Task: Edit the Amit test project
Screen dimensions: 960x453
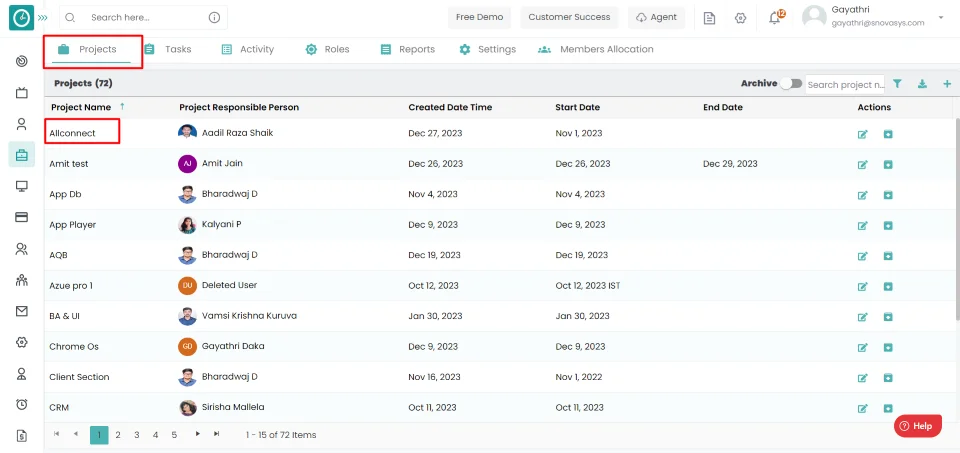Action: 863,165
